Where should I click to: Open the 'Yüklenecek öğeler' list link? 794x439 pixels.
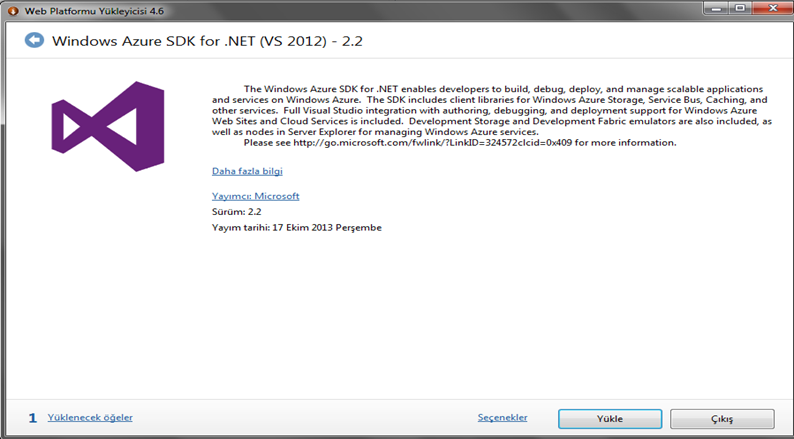[x=90, y=417]
